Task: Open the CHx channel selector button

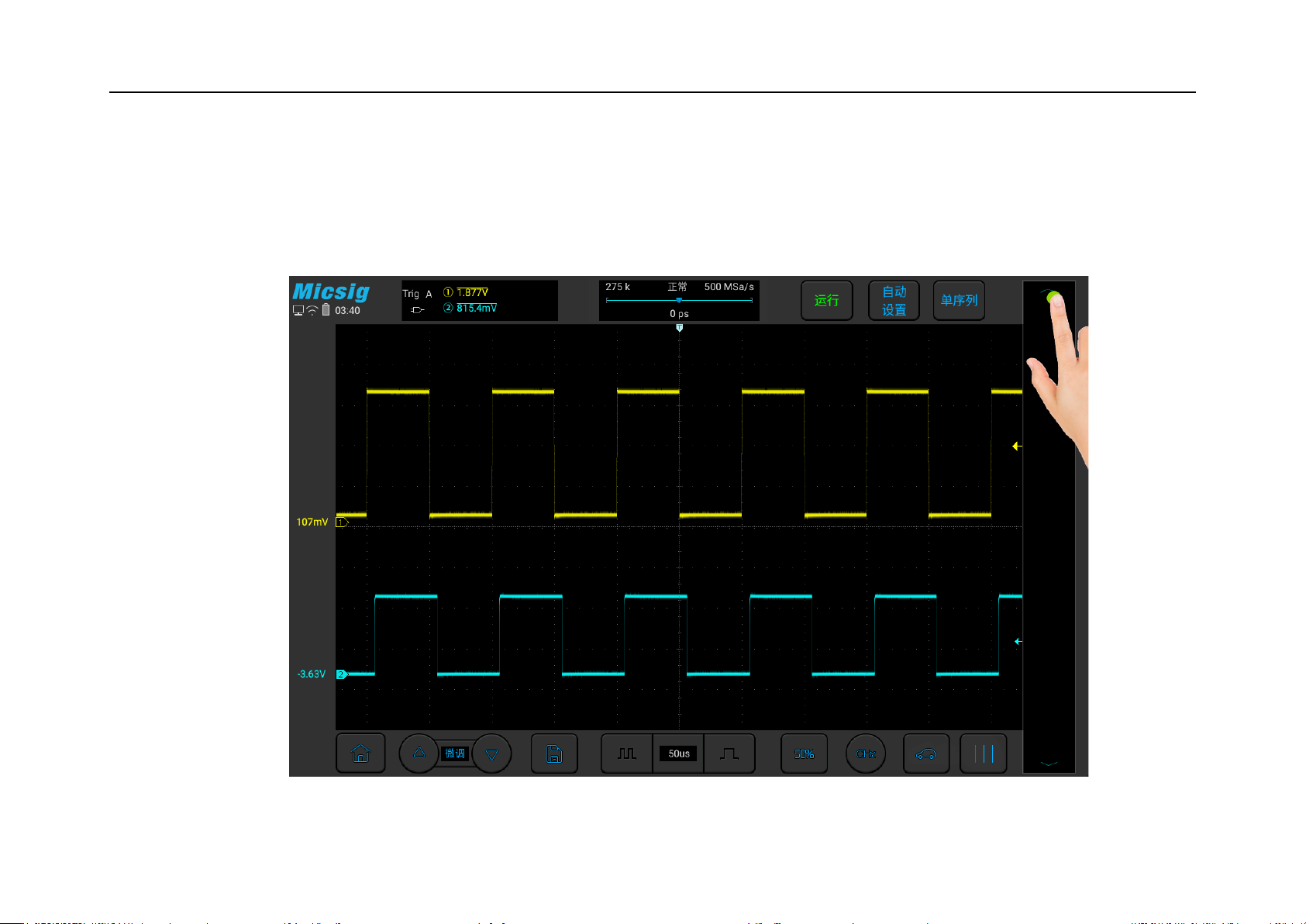Action: [866, 753]
